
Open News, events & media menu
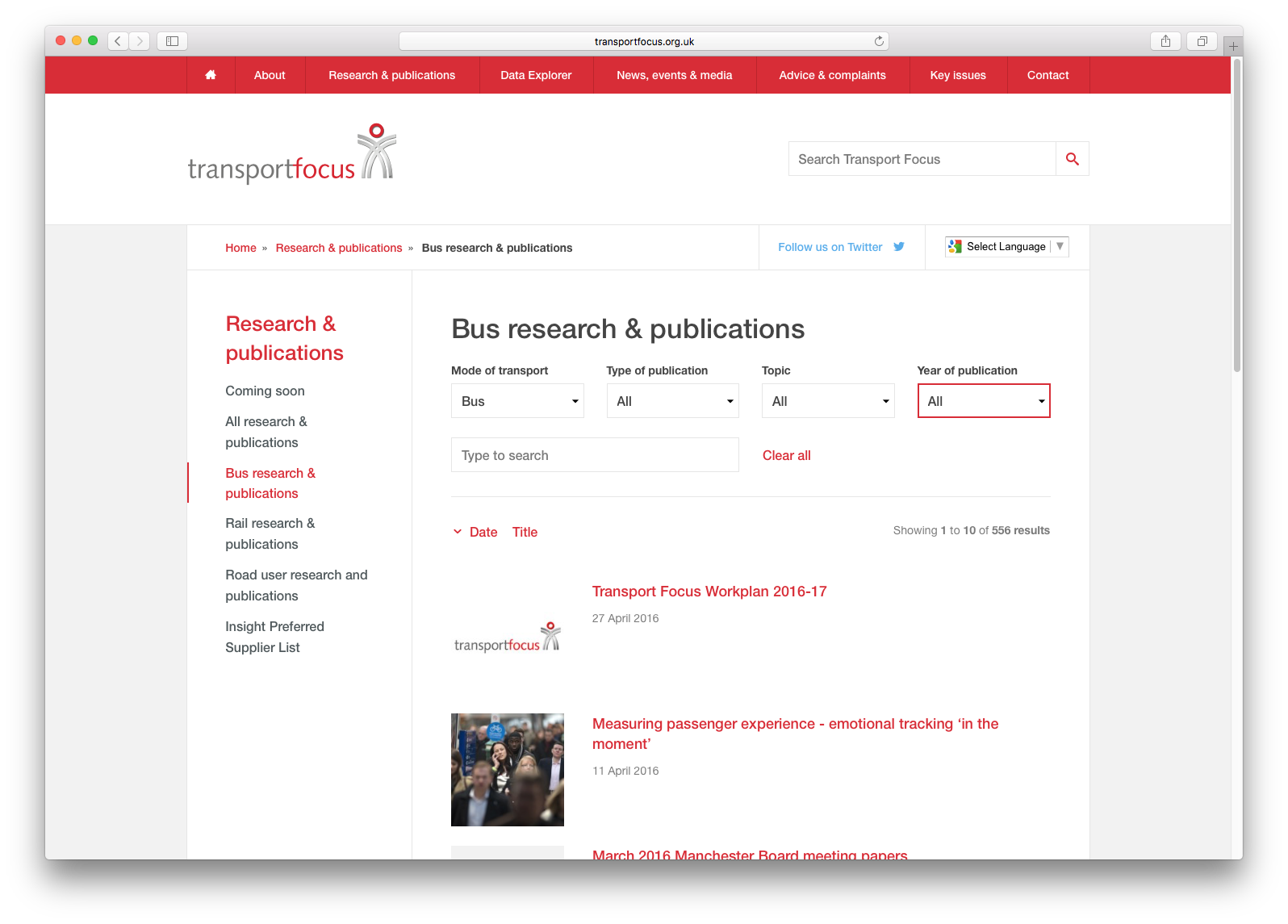(675, 75)
